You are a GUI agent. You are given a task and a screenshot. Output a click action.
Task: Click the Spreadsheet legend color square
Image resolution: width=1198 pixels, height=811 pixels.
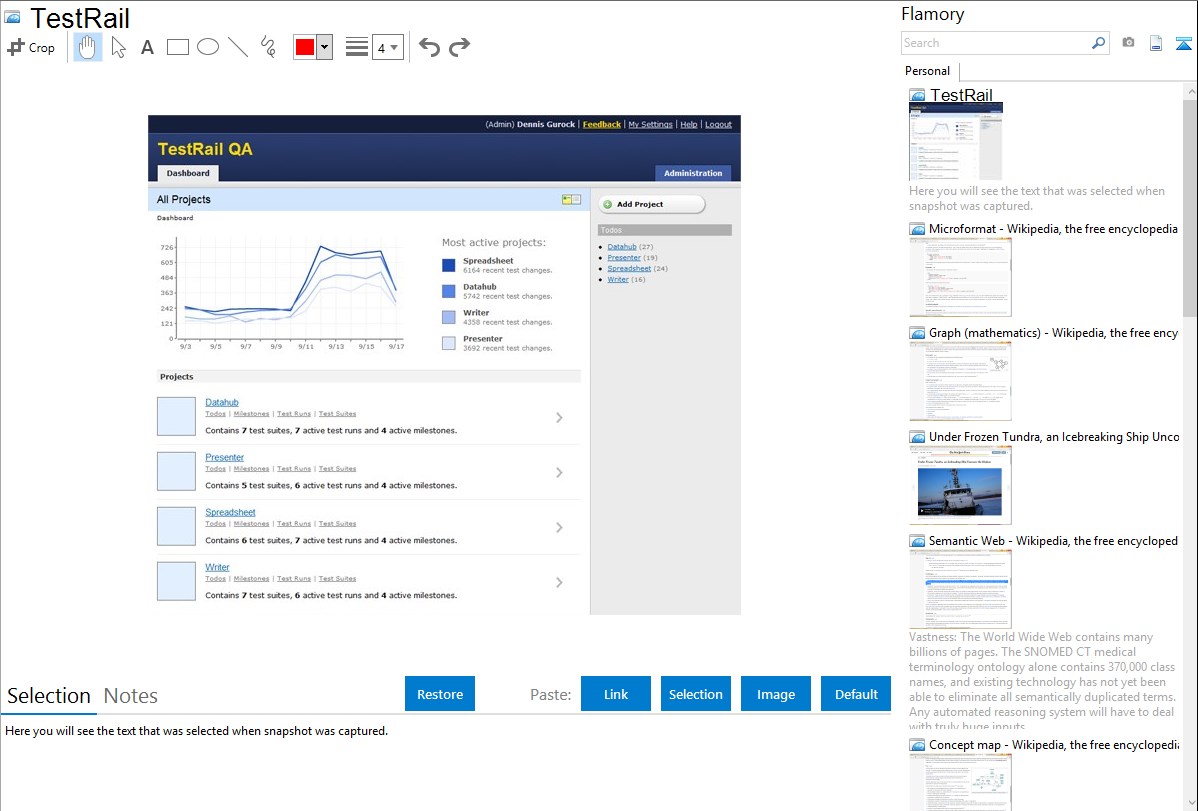click(448, 265)
